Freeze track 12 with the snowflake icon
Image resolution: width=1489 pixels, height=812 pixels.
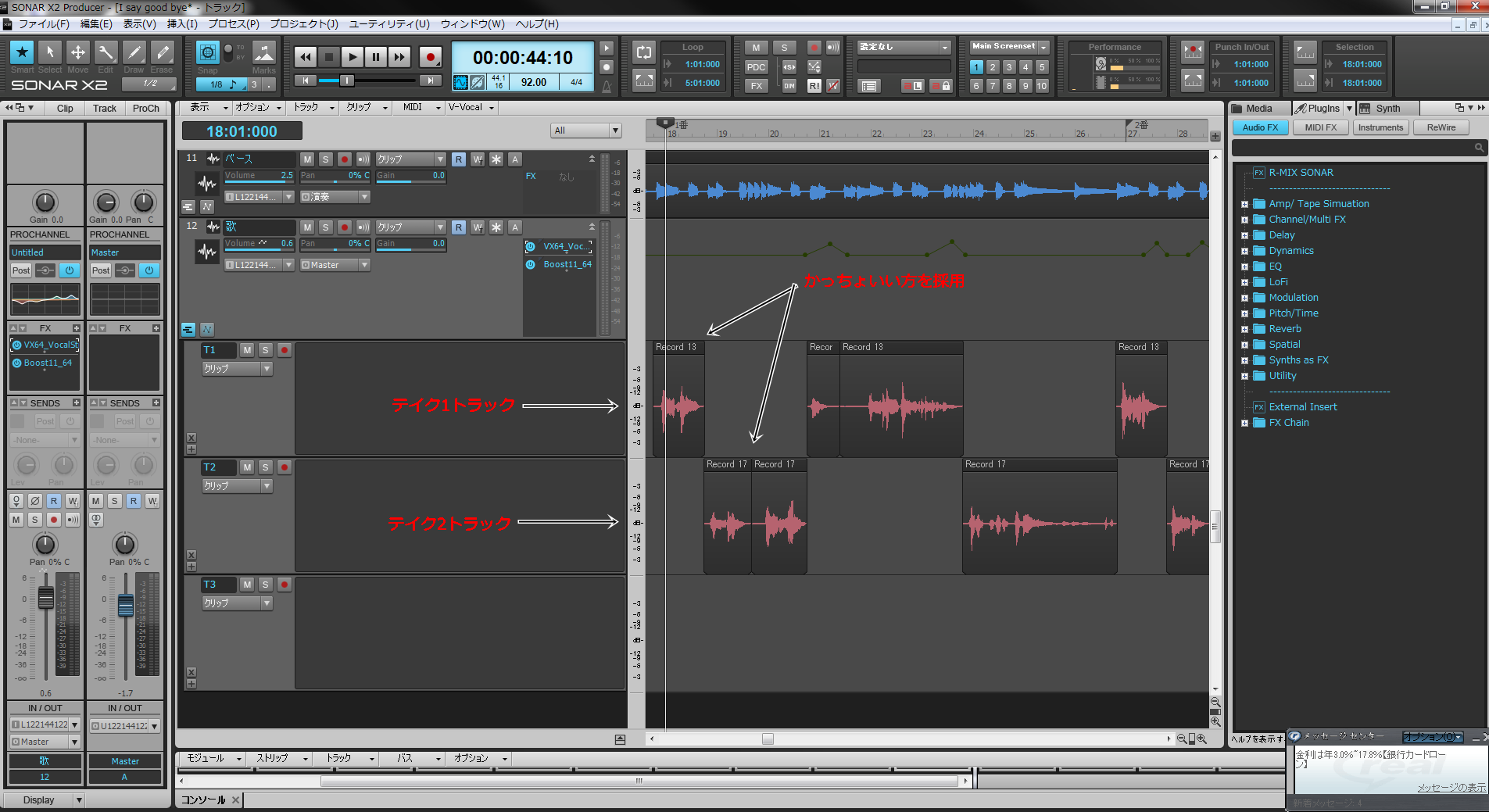click(x=496, y=227)
